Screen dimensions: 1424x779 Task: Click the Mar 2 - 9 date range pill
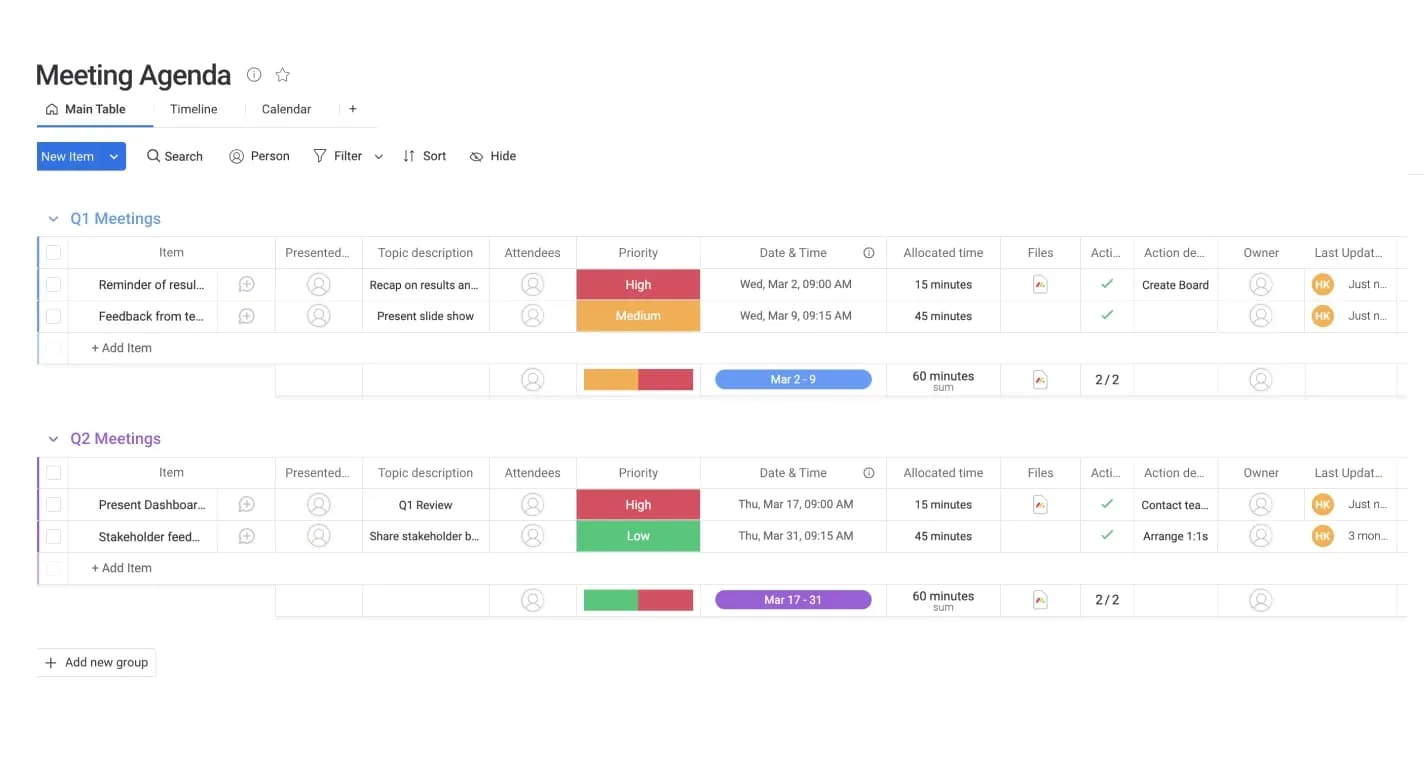click(x=793, y=379)
